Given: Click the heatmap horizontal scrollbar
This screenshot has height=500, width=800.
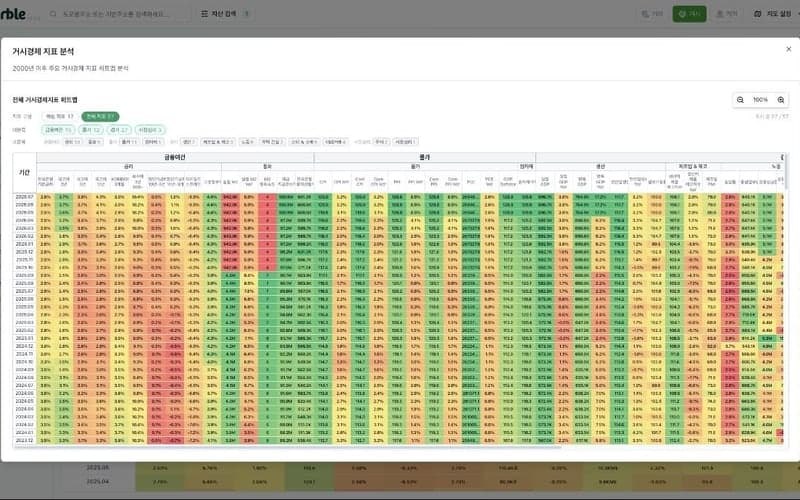Looking at the screenshot, I should [x=287, y=447].
